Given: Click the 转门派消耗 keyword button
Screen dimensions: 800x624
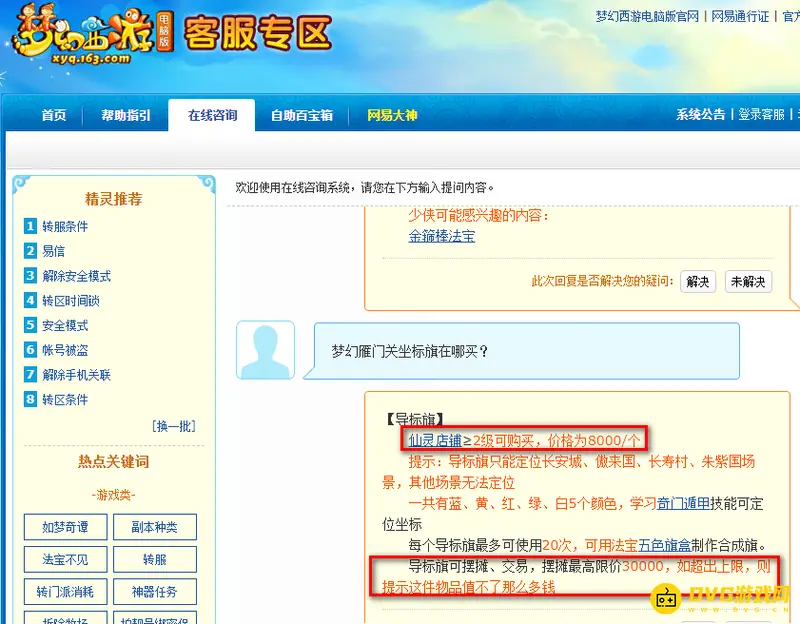Looking at the screenshot, I should pyautogui.click(x=65, y=592).
